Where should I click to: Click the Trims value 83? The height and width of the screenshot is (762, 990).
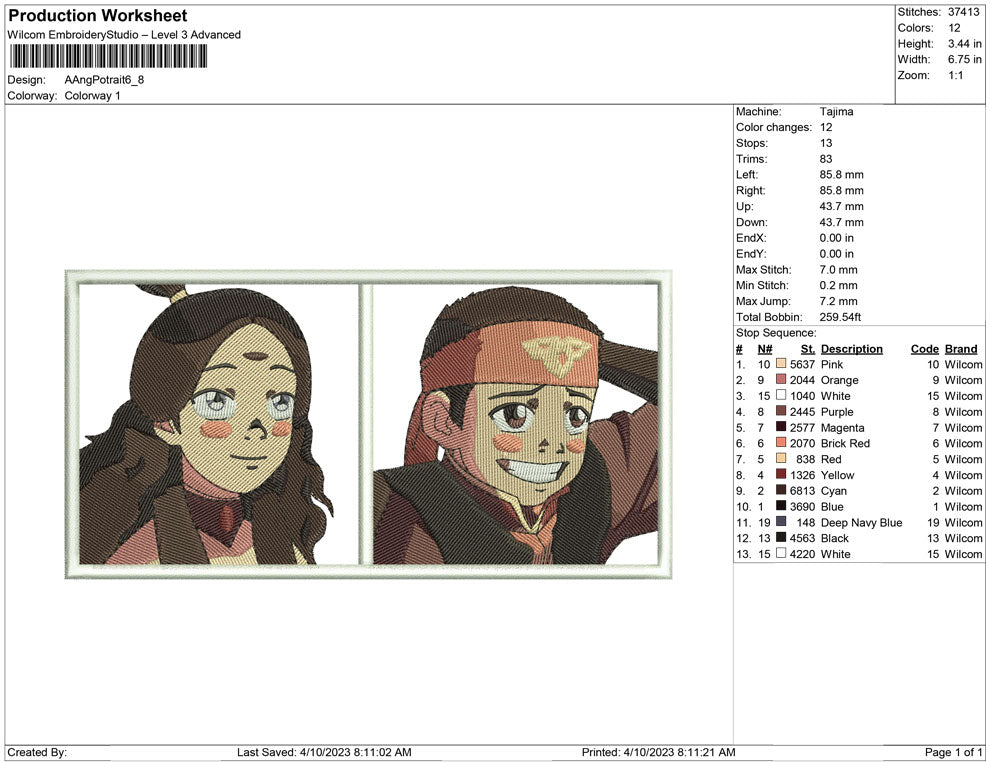[826, 159]
